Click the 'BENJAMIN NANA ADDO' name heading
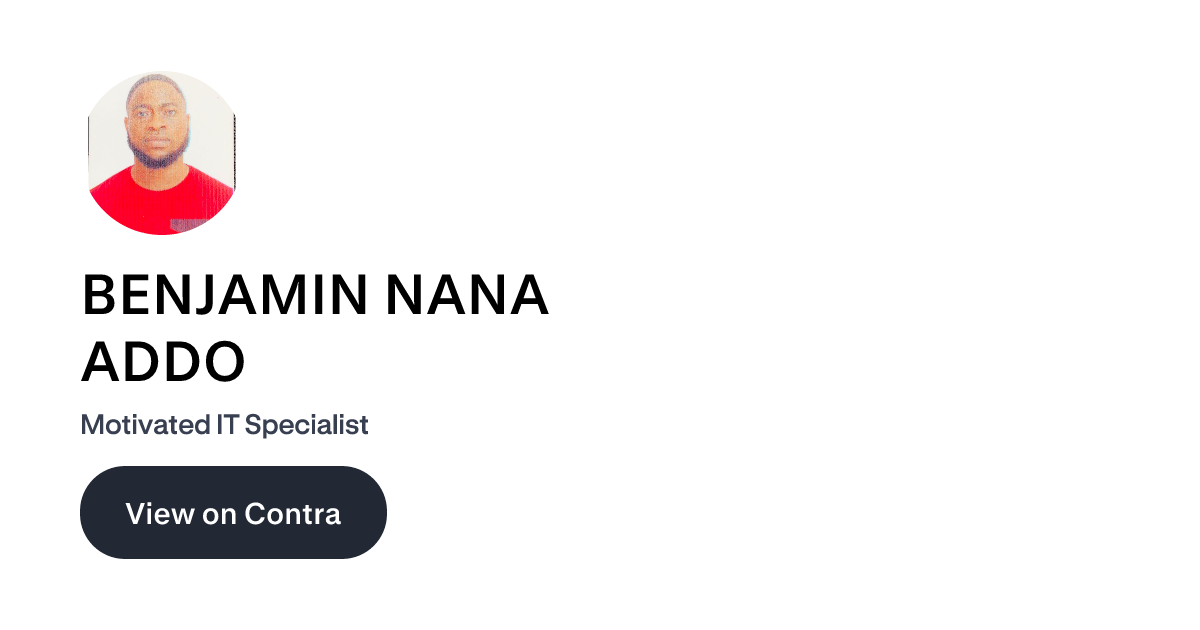Image resolution: width=1200 pixels, height=630 pixels. click(x=315, y=325)
